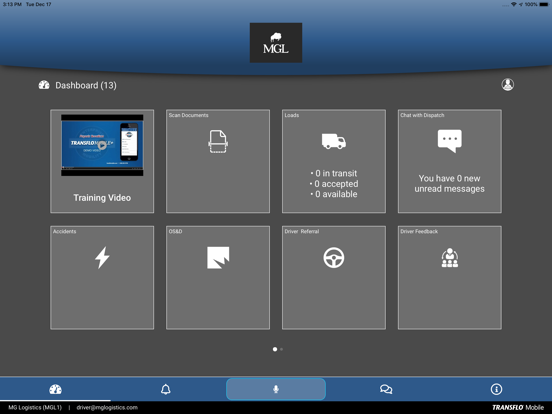Play the Transflo Mobile training video thumbnail
The image size is (552, 414).
click(102, 145)
